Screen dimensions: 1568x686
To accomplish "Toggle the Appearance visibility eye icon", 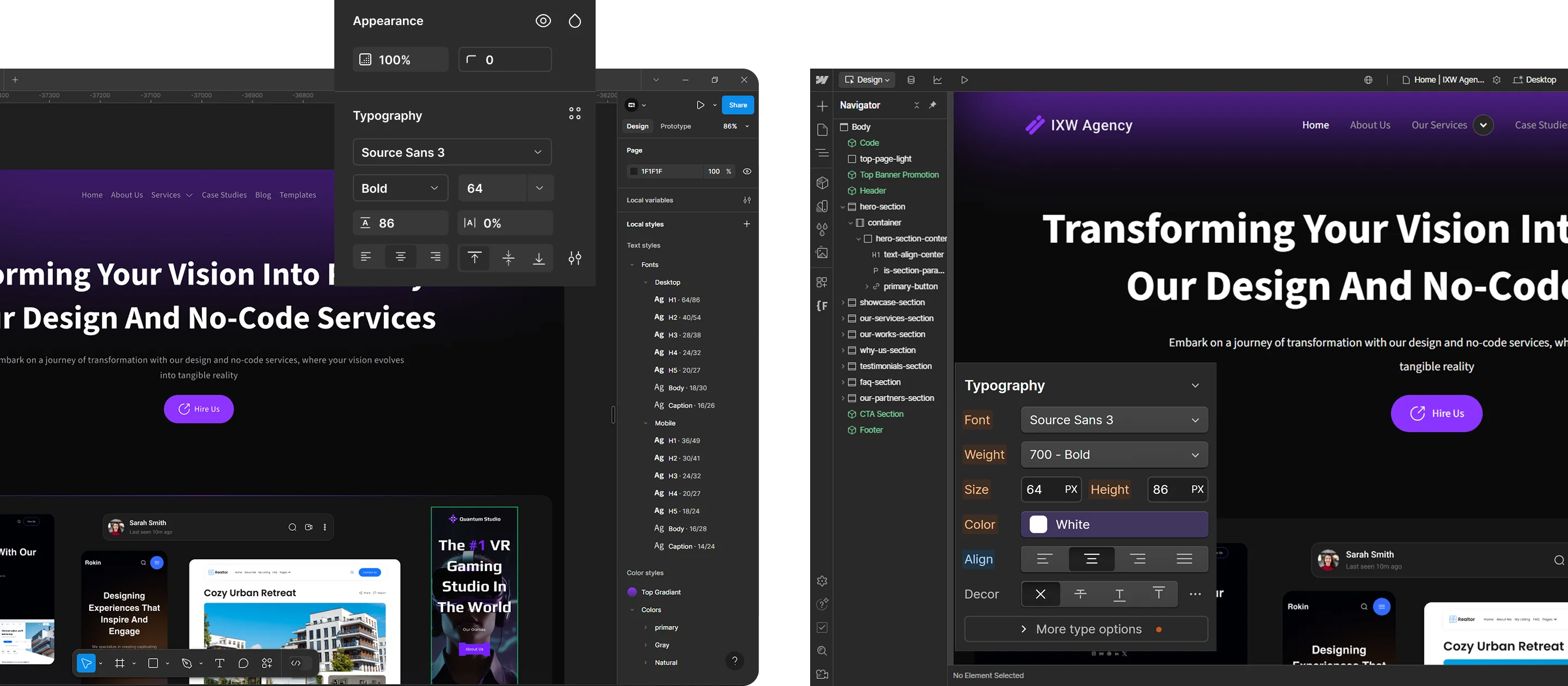I will [543, 21].
